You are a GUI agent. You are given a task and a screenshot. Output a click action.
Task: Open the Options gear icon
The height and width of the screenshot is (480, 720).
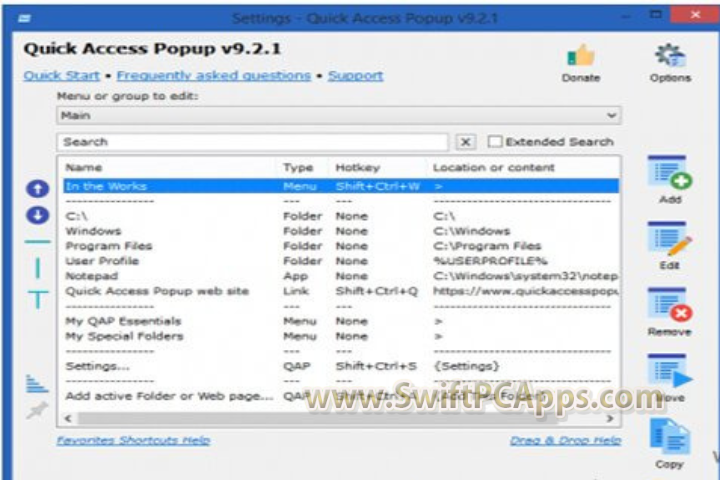(670, 56)
